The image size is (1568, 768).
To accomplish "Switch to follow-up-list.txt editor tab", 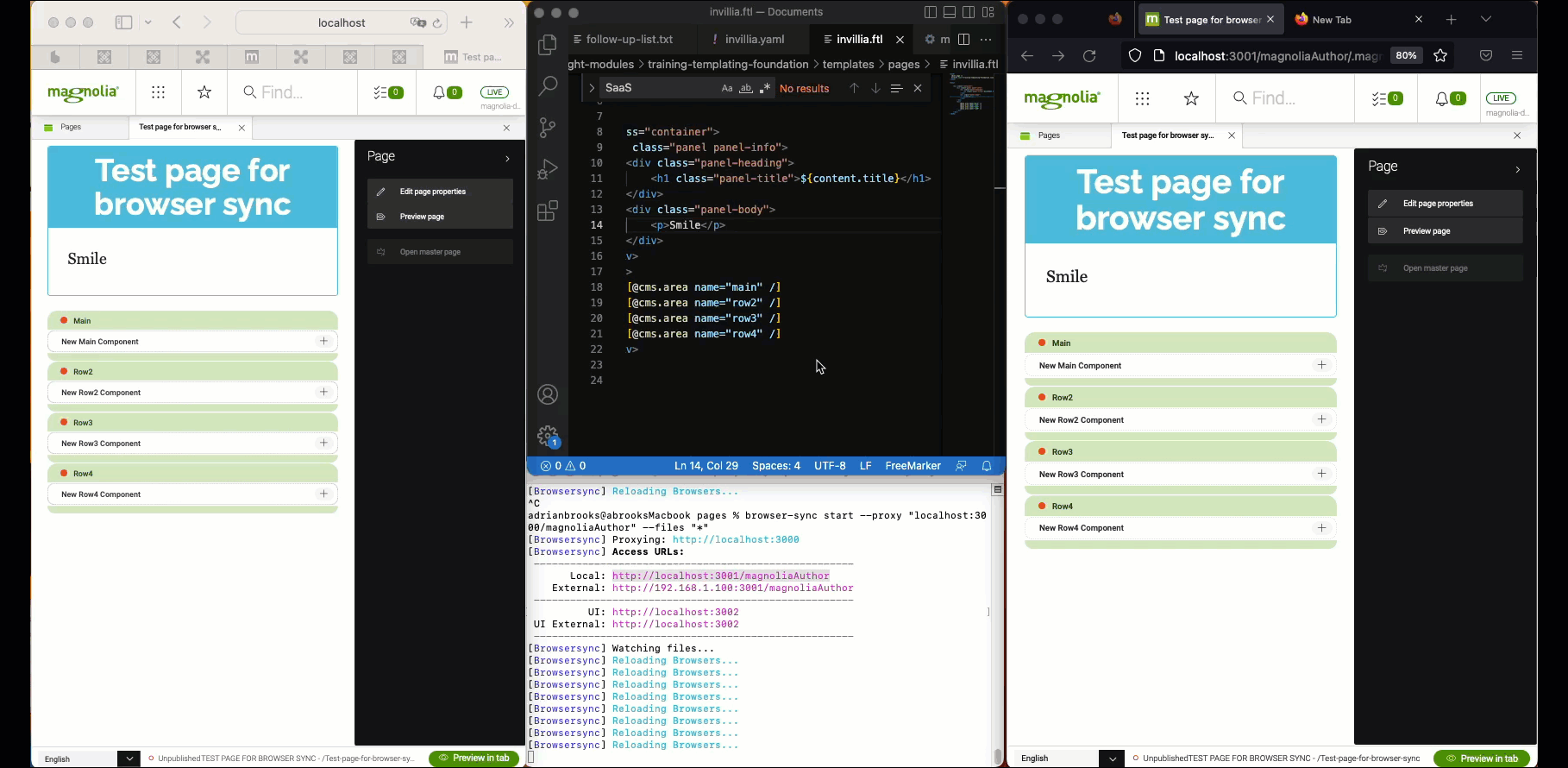I will click(630, 39).
